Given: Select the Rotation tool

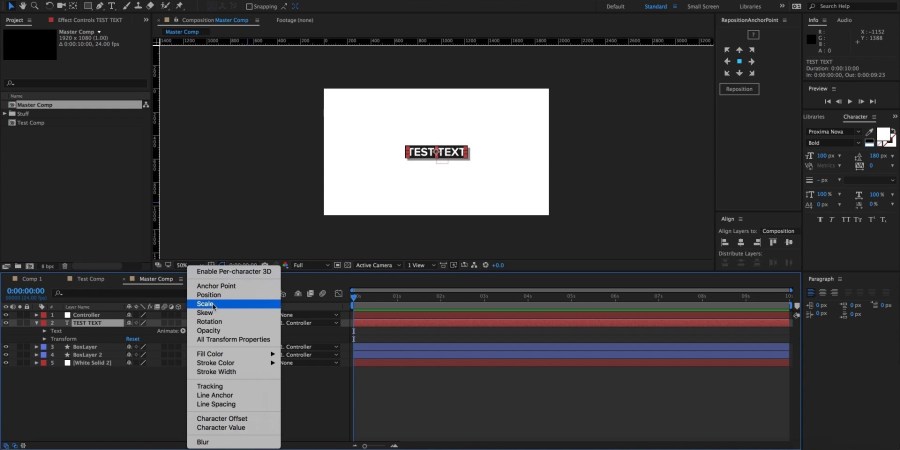Looking at the screenshot, I should coord(49,6).
